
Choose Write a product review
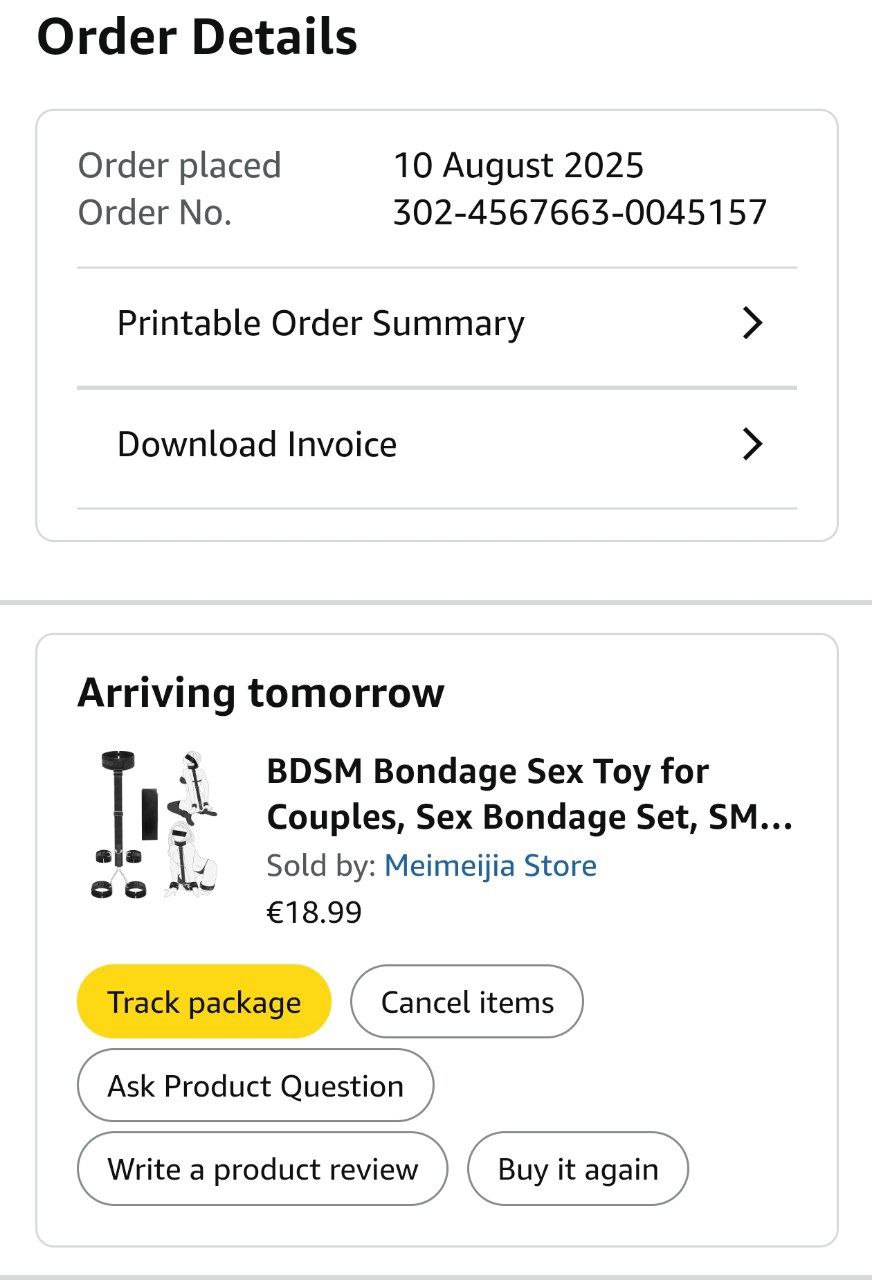tap(262, 1169)
